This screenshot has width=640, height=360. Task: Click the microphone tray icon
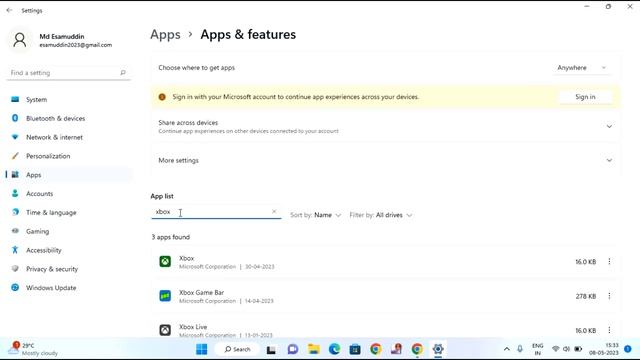[520, 349]
